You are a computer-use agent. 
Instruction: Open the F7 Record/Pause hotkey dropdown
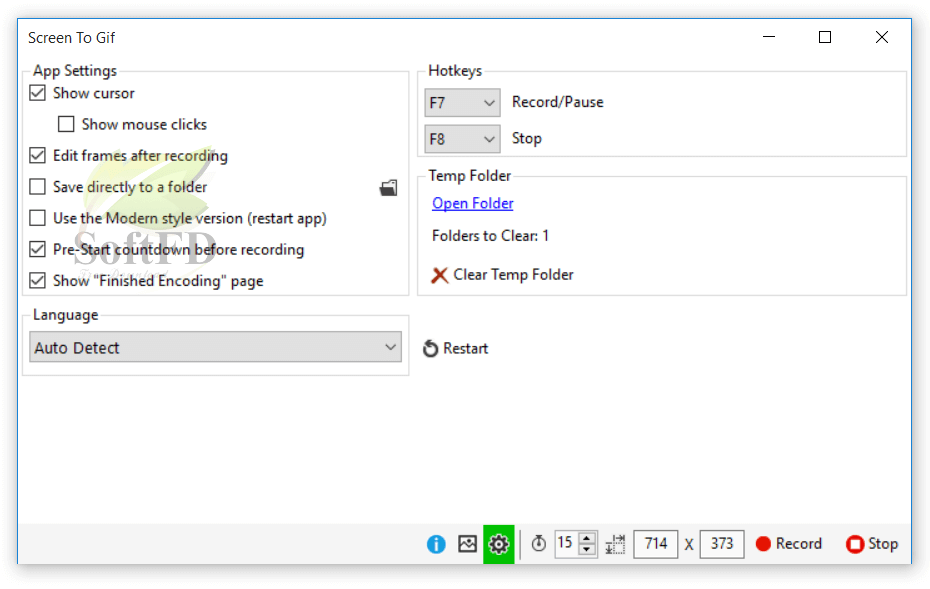pyautogui.click(x=462, y=103)
